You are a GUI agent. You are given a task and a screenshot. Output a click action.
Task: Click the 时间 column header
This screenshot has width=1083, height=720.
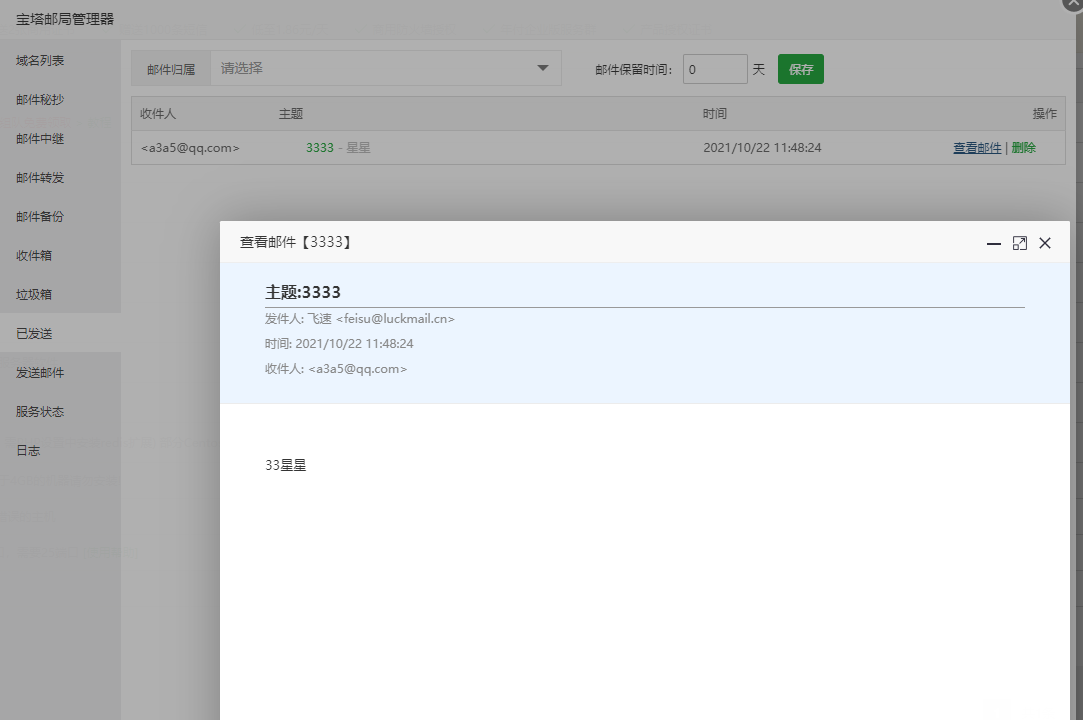715,114
